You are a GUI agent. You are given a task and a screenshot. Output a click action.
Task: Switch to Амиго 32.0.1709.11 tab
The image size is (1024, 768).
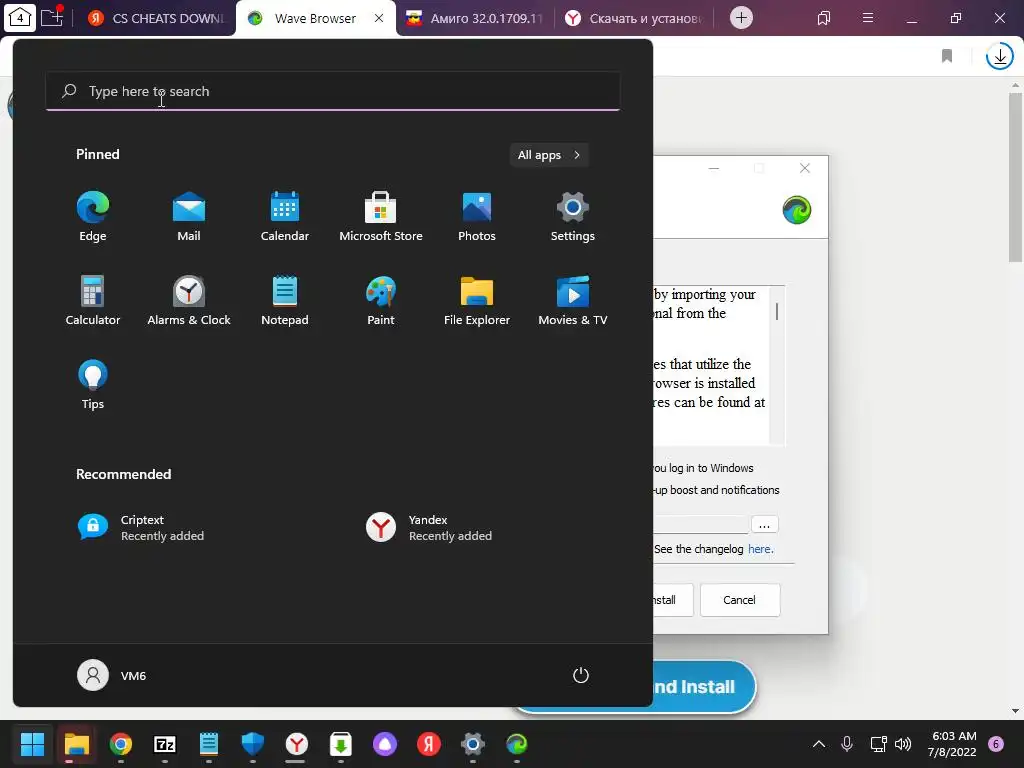476,18
